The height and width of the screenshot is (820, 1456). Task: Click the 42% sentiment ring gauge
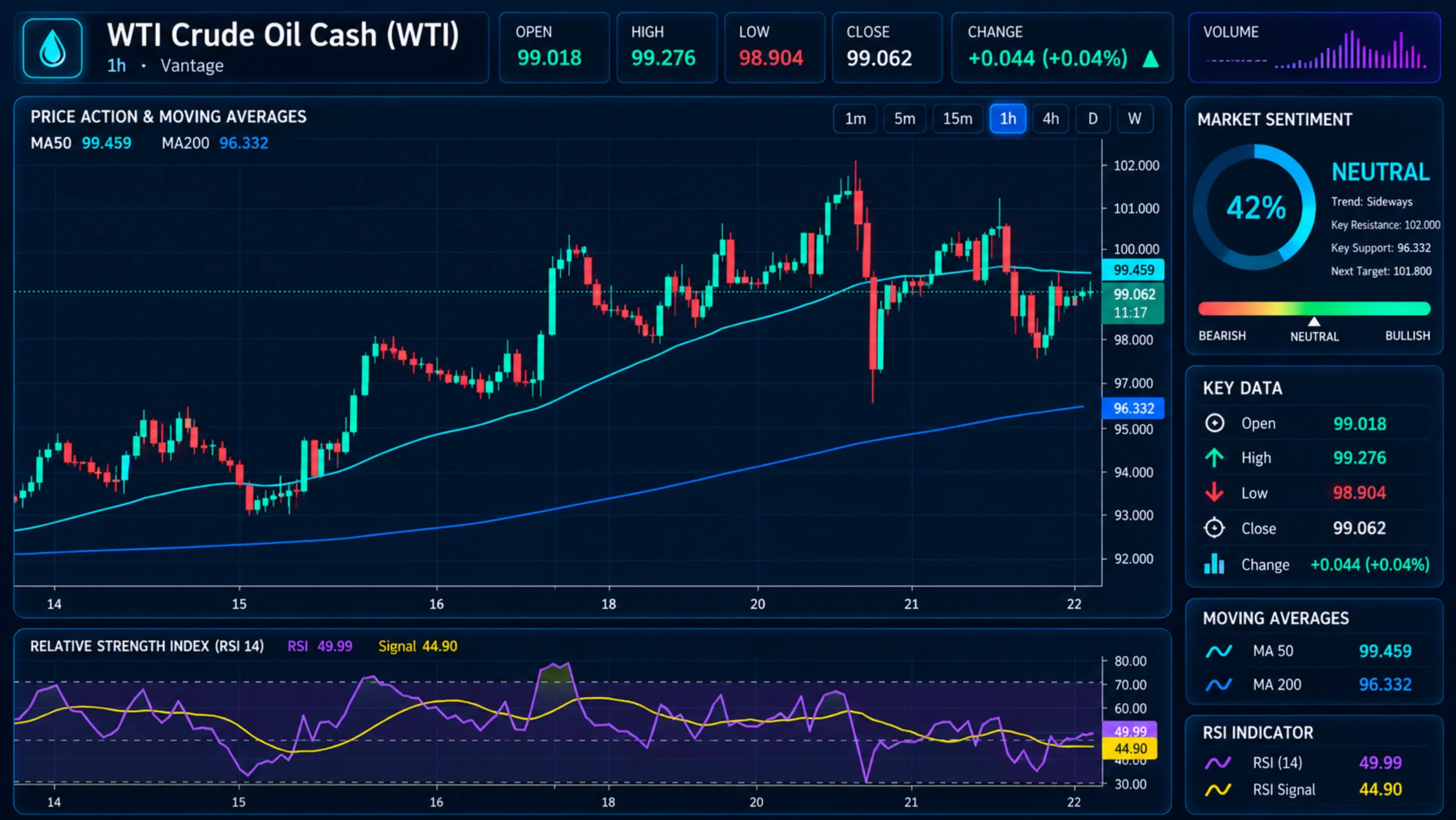pyautogui.click(x=1255, y=207)
